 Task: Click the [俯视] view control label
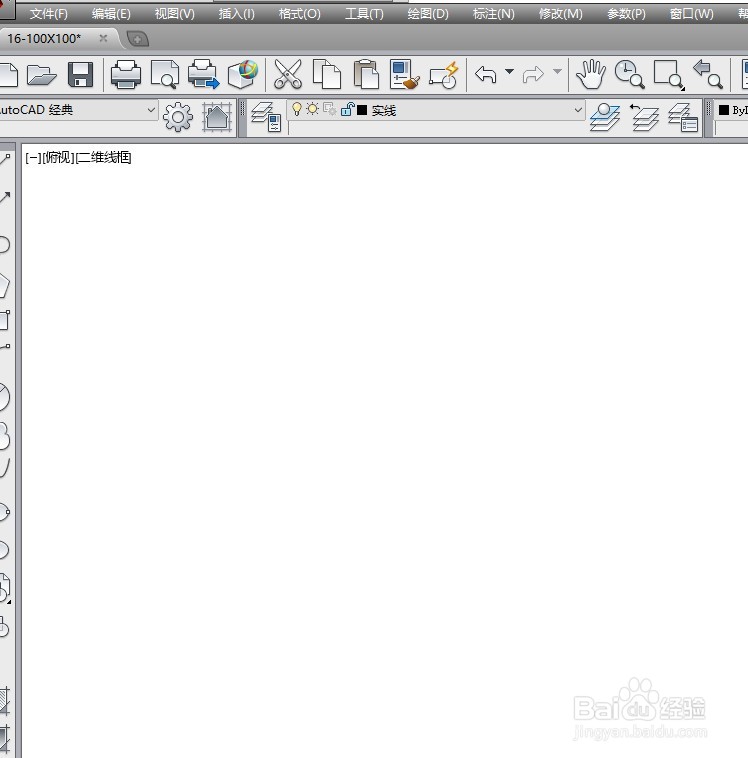[59, 157]
